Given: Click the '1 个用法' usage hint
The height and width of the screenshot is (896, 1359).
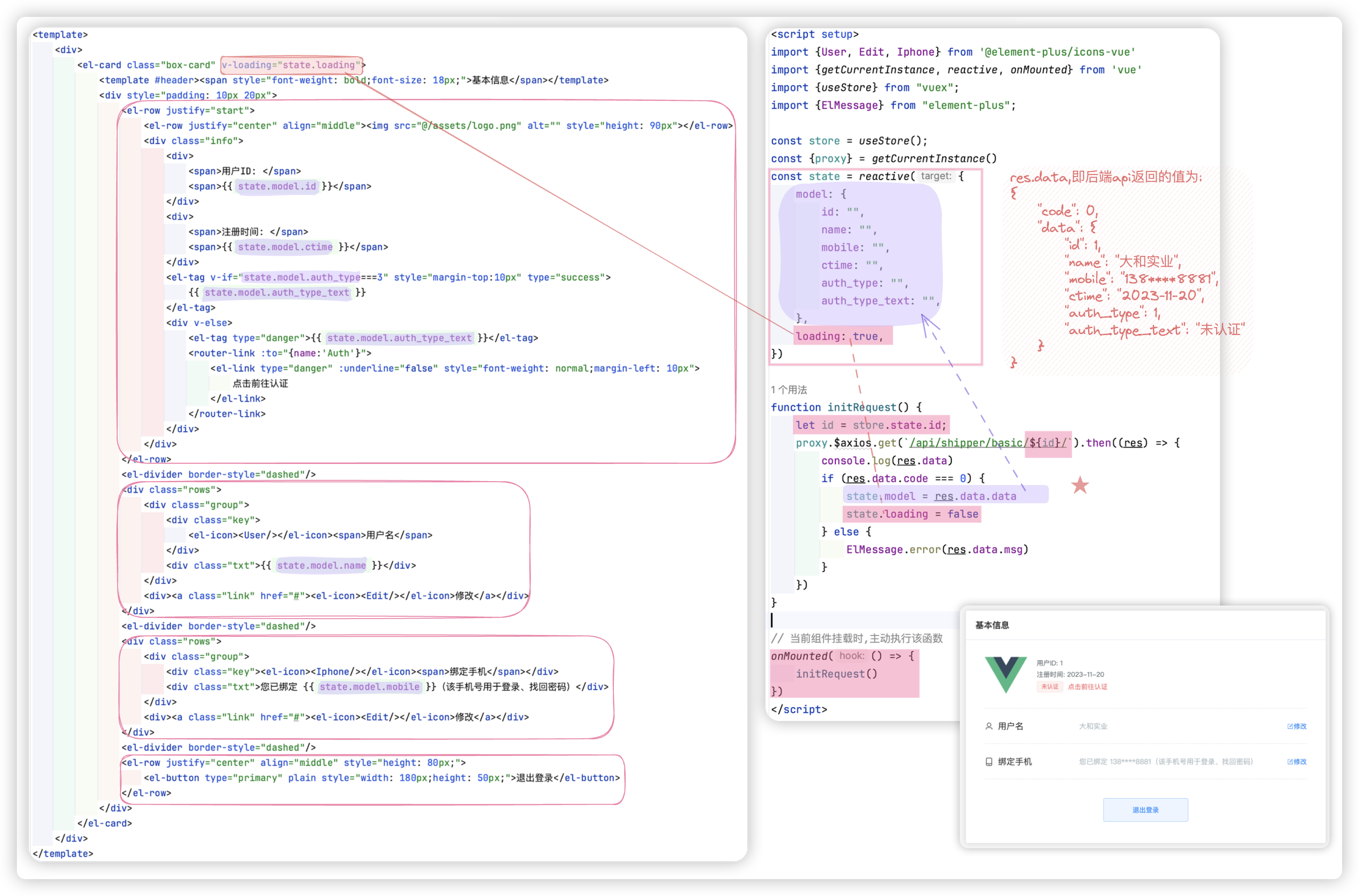Looking at the screenshot, I should tap(788, 390).
